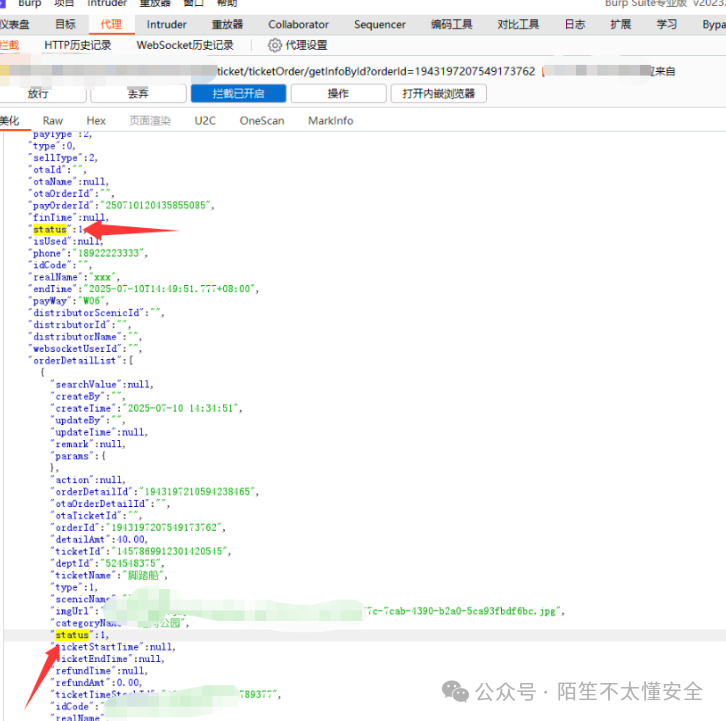Viewport: 726px width, 721px height.
Task: Click the websocketUserId line
Action: [86, 348]
